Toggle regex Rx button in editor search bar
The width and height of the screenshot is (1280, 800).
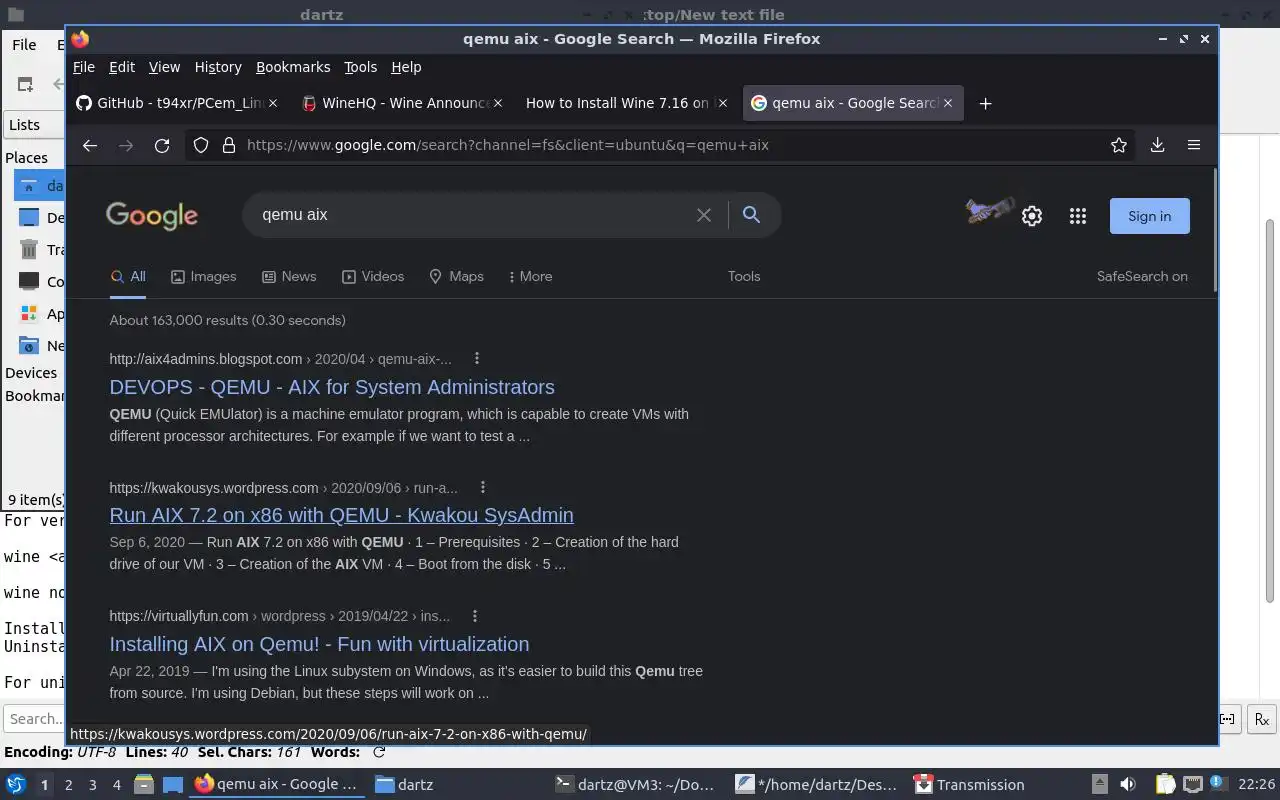1262,719
